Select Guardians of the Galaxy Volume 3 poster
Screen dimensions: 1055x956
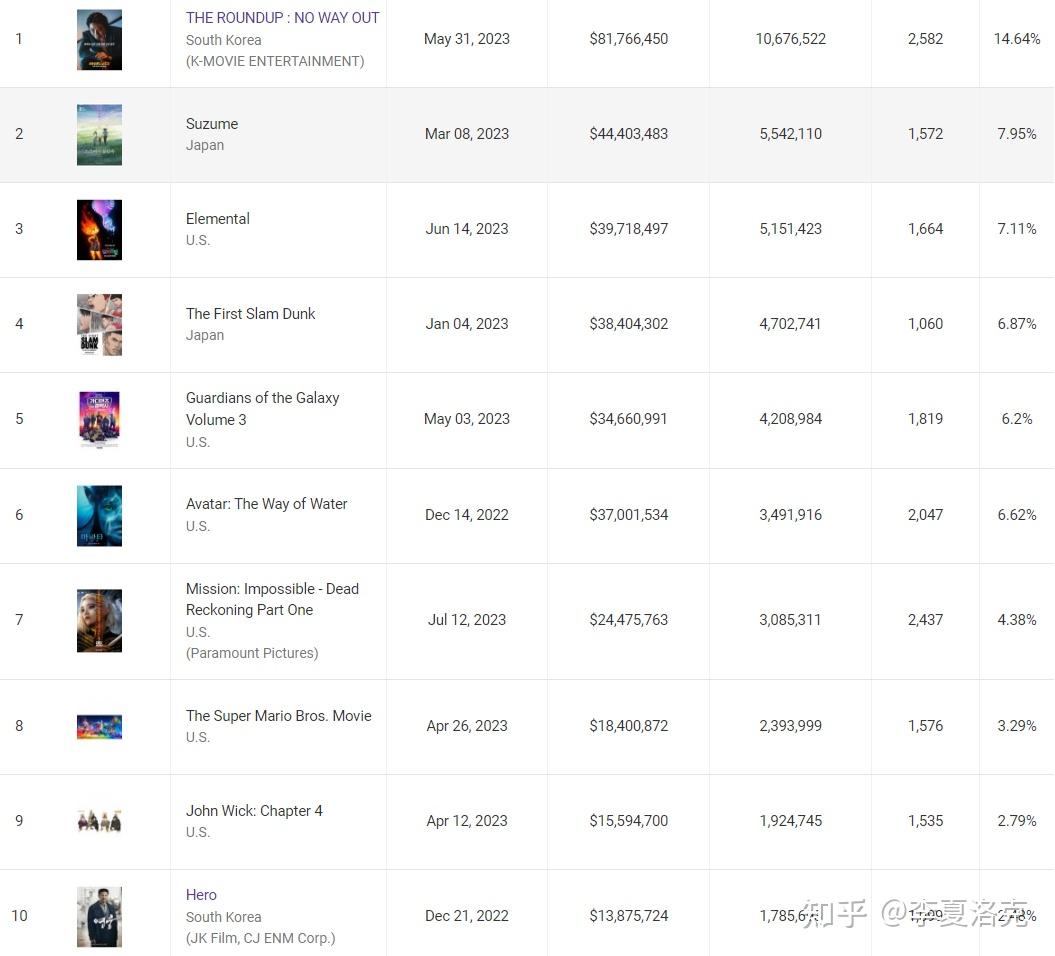(100, 420)
